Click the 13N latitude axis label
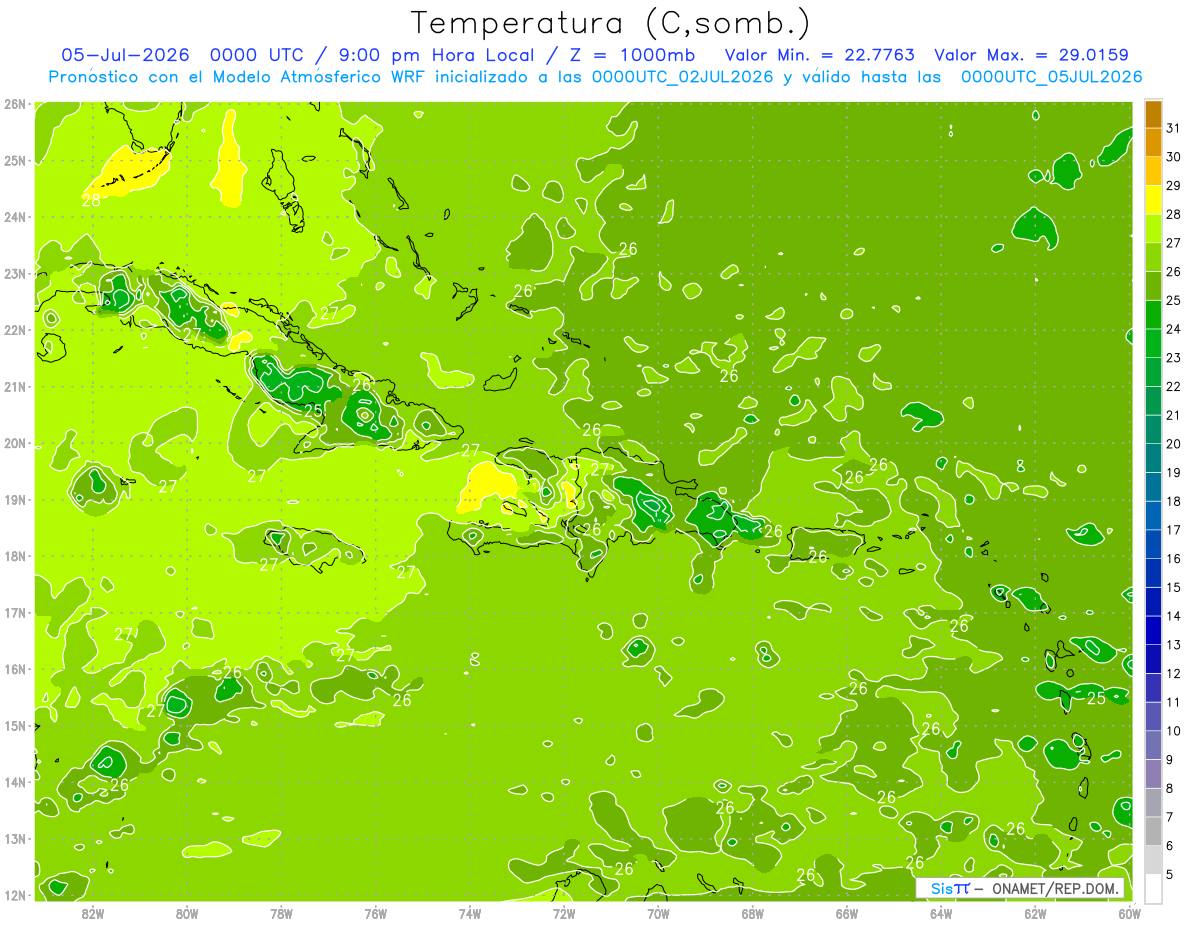 (x=14, y=838)
